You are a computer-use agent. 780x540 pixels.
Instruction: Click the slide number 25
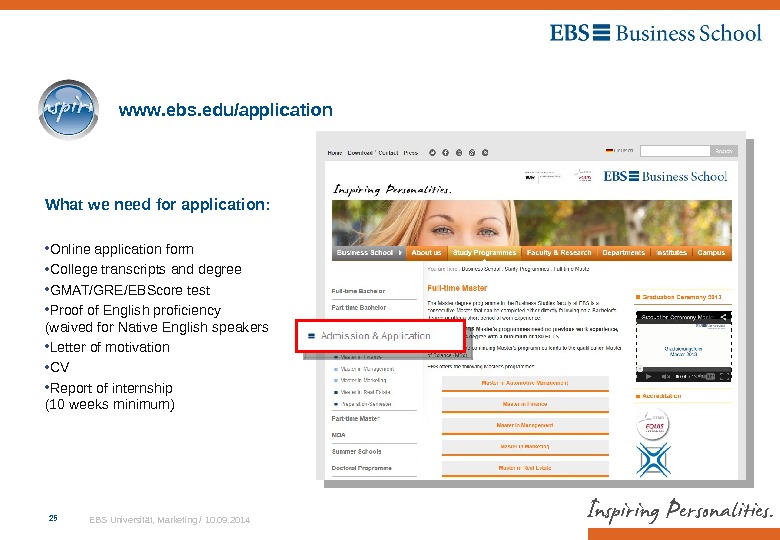[53, 518]
